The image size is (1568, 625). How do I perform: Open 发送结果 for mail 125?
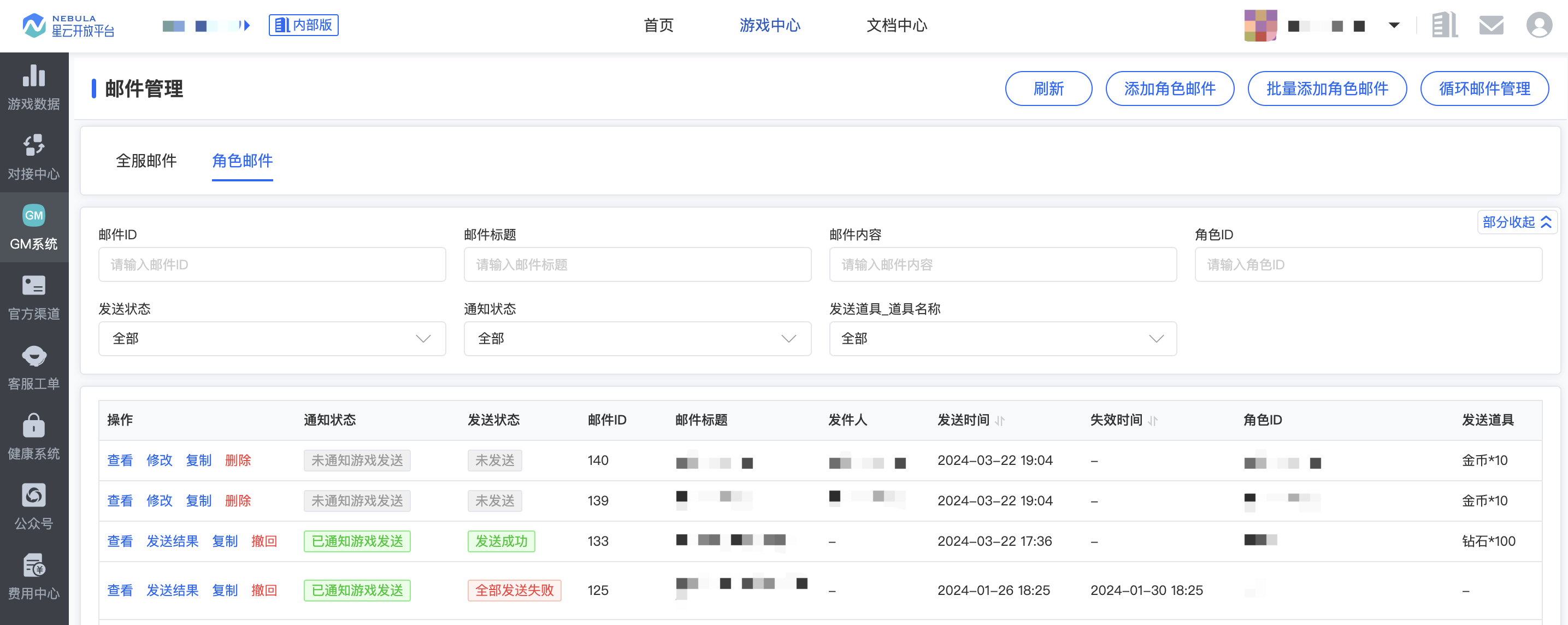(x=172, y=591)
